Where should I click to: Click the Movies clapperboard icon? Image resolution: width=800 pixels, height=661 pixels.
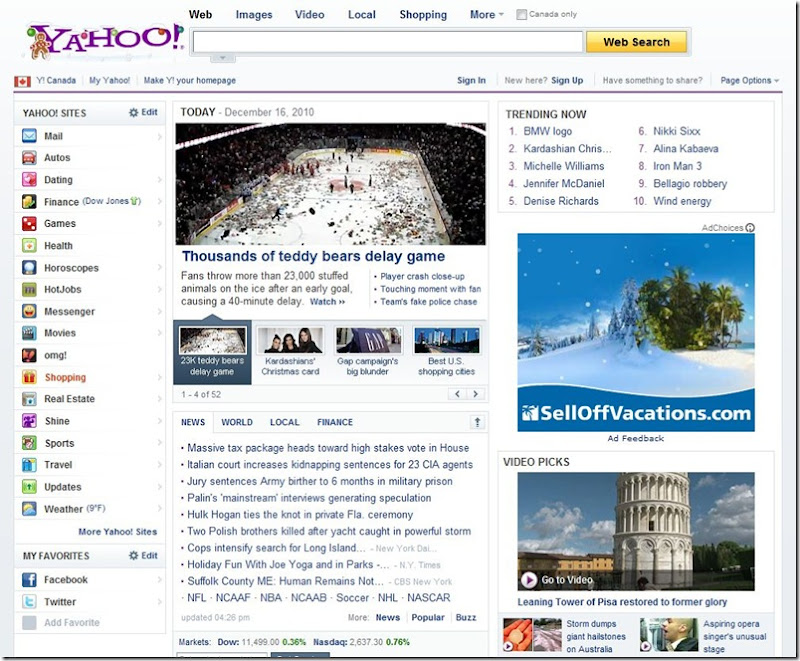click(x=29, y=333)
